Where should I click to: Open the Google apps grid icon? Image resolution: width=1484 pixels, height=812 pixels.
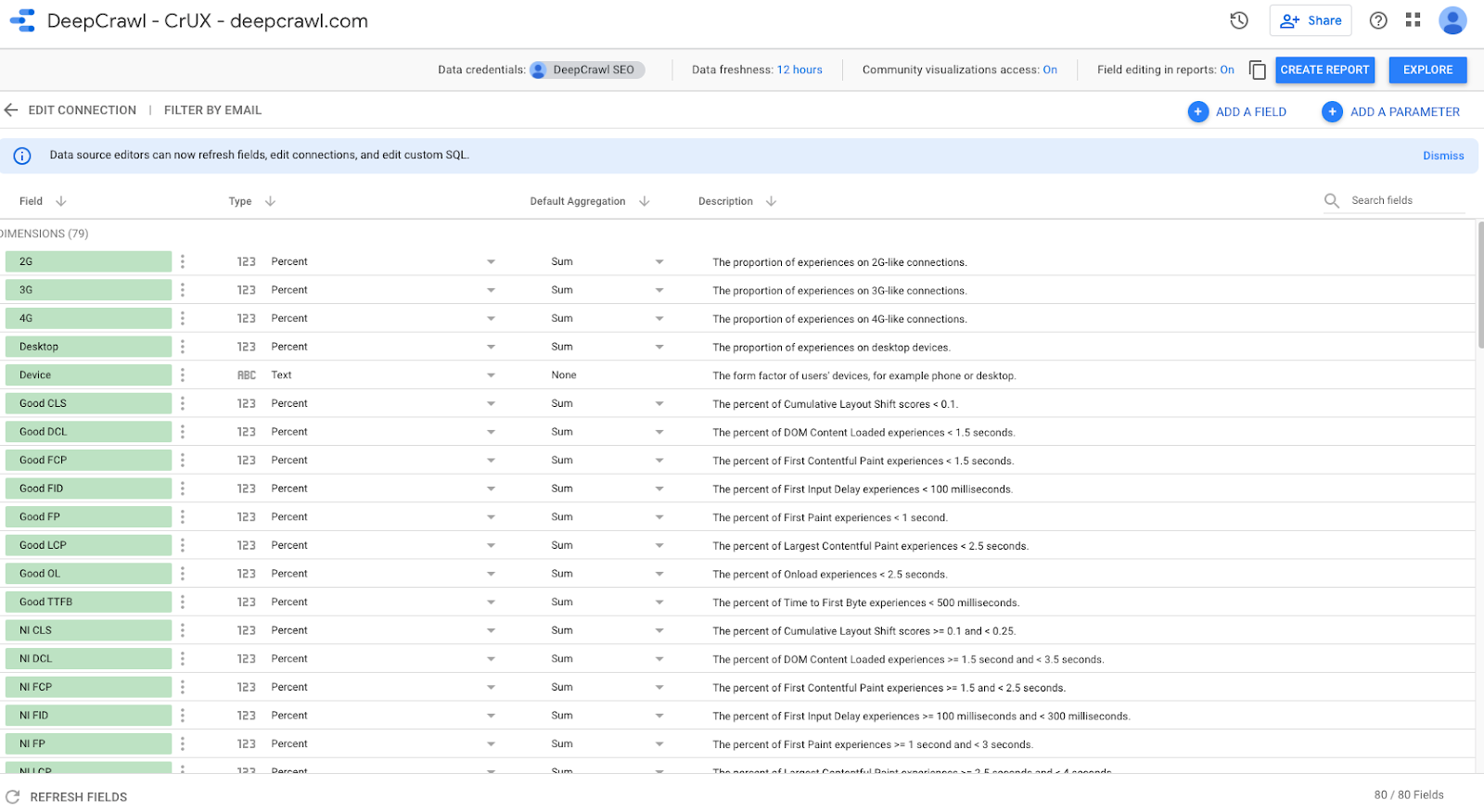[x=1414, y=19]
